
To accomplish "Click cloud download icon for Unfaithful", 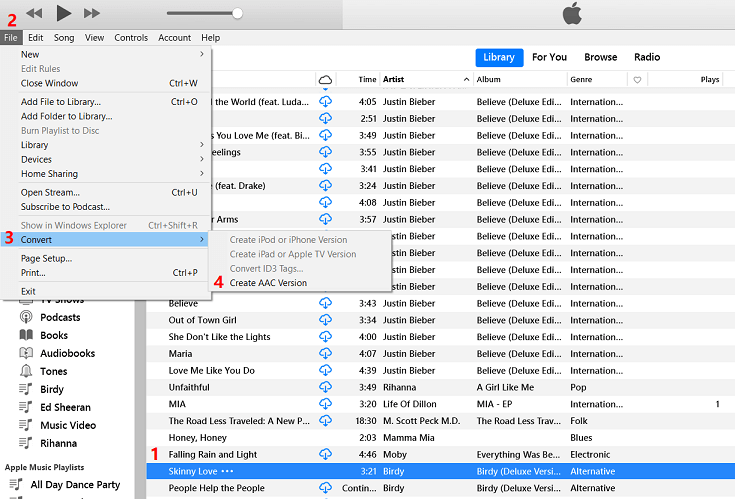I will (325, 387).
